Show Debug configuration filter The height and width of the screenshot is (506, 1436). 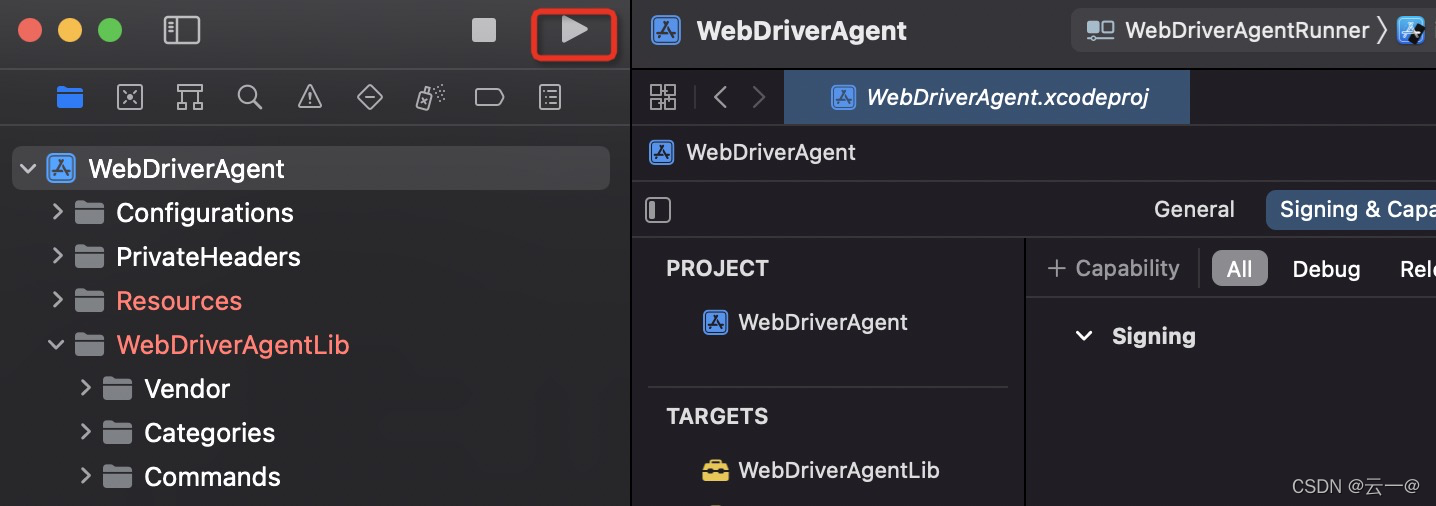coord(1326,269)
